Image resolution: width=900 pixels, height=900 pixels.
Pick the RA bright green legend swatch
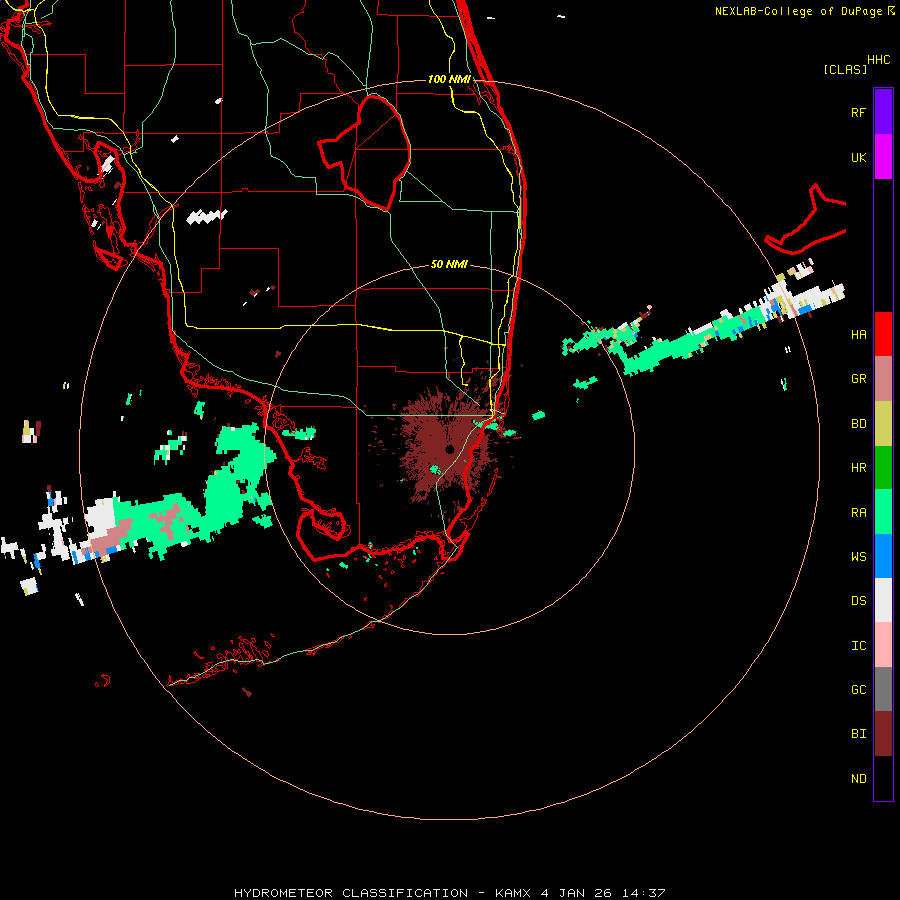point(883,512)
